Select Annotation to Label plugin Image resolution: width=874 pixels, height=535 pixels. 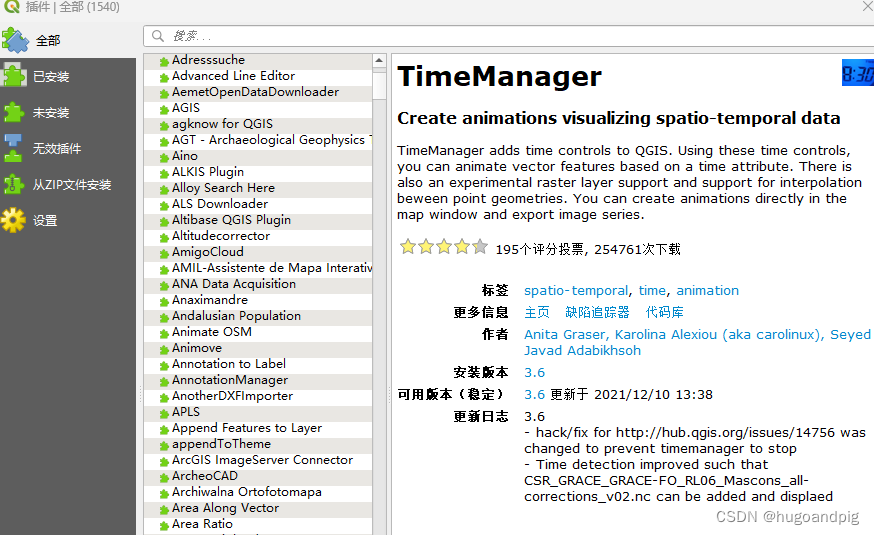(x=258, y=364)
